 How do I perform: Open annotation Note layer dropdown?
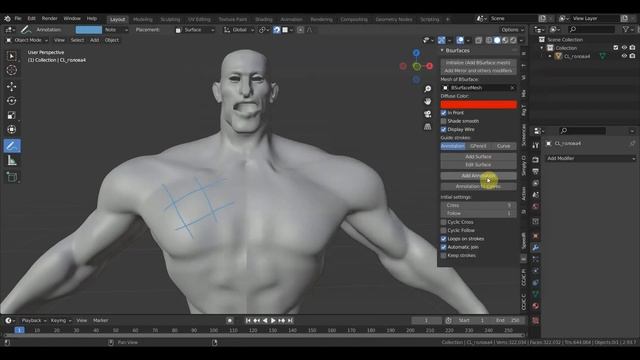click(x=116, y=30)
